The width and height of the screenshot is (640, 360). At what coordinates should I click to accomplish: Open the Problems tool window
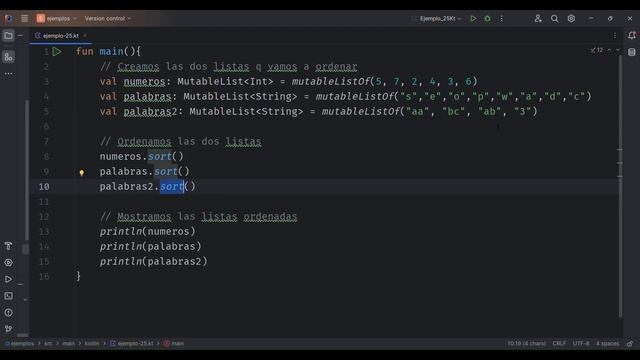(x=8, y=313)
